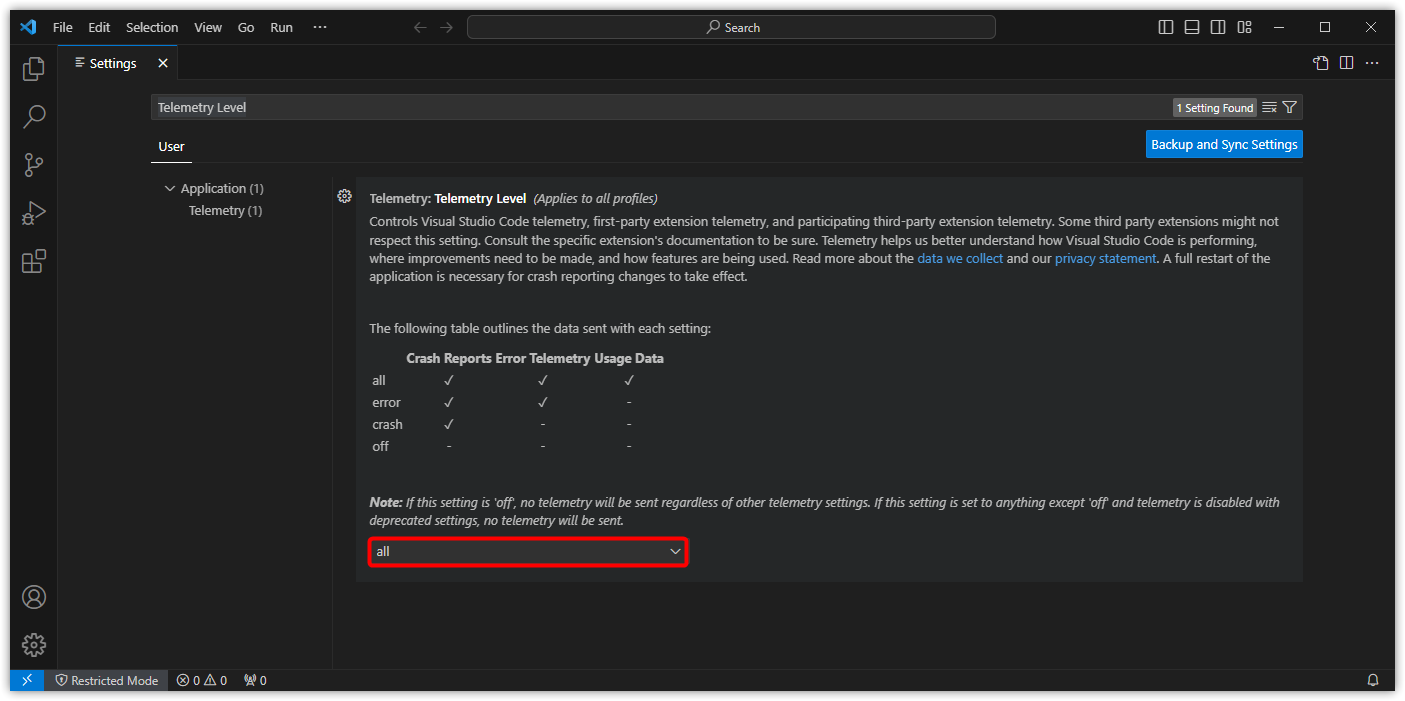1405x701 pixels.
Task: Click the filter icon in the settings search bar
Action: pyautogui.click(x=1289, y=107)
